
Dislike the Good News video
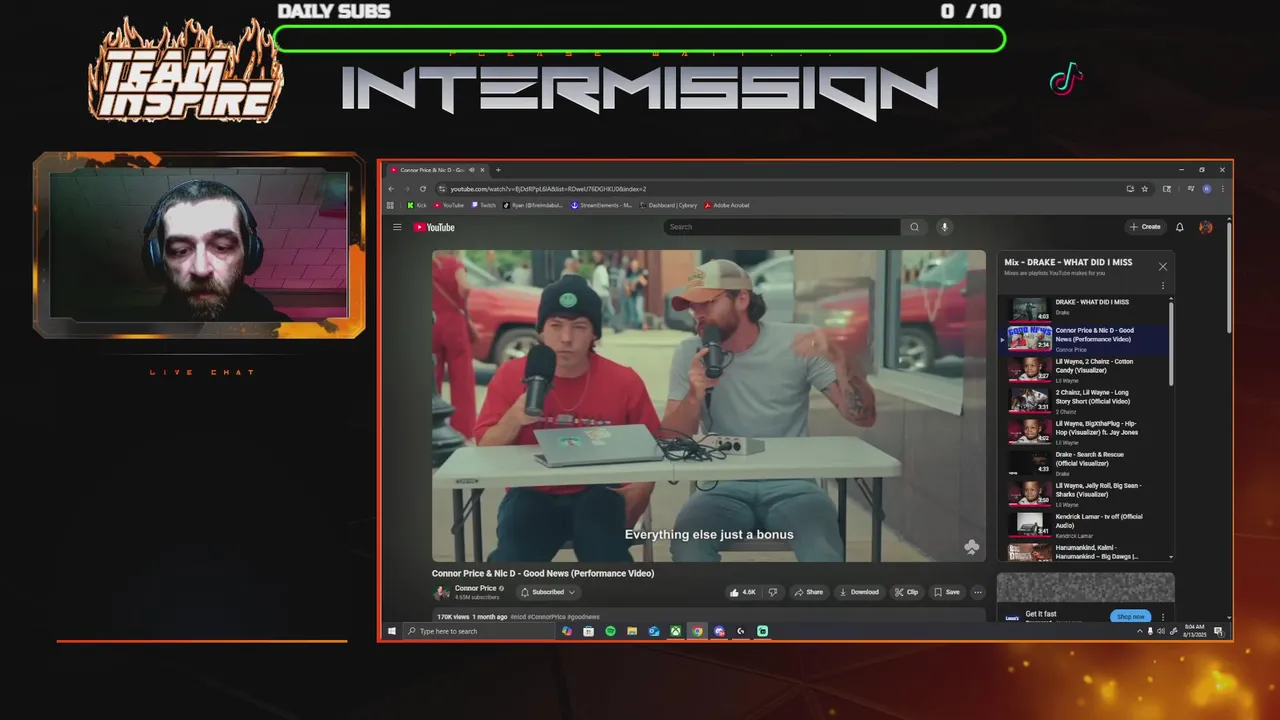coord(772,592)
